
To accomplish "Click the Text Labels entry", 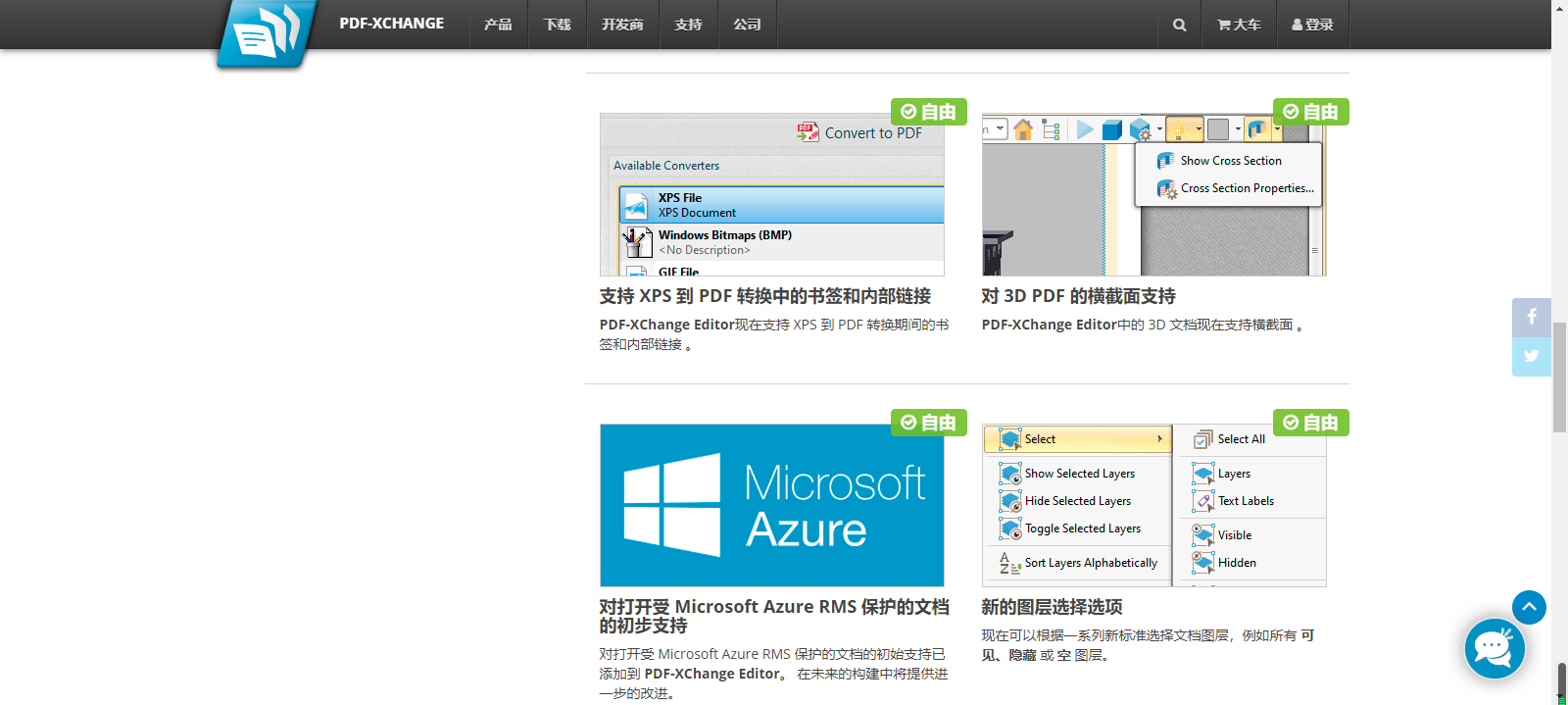I will 1234,501.
